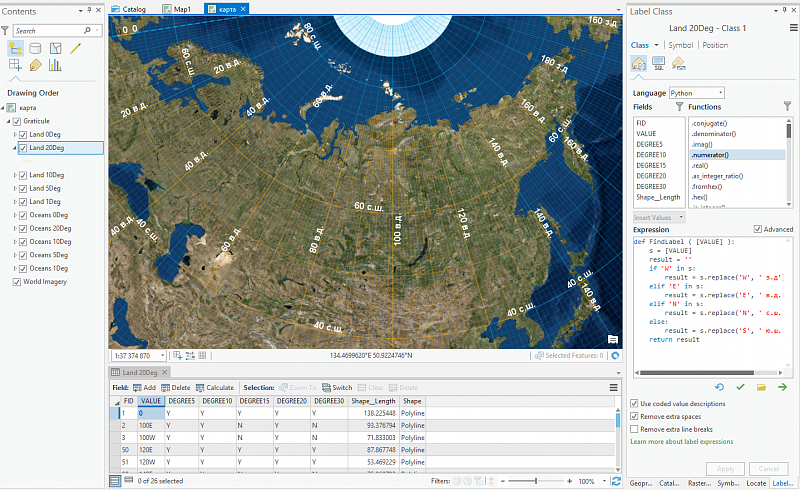Image resolution: width=800 pixels, height=490 pixels.
Task: Click List By Data Source icon
Action: point(36,48)
